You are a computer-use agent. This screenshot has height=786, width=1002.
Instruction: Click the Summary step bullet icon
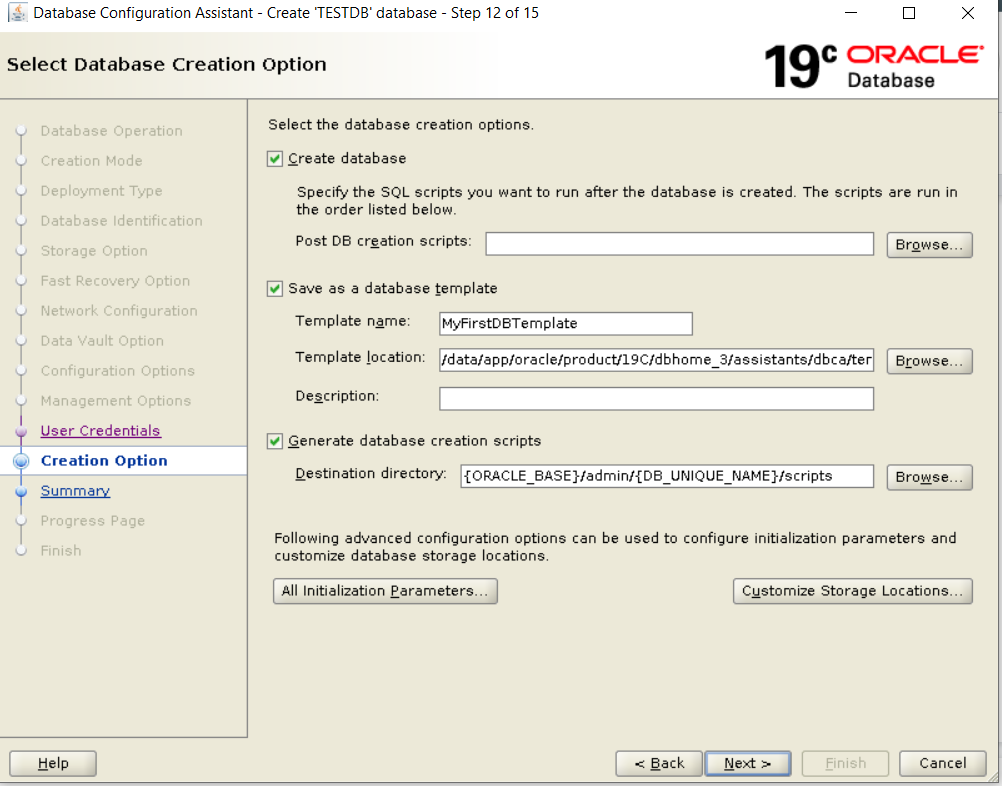(x=21, y=491)
